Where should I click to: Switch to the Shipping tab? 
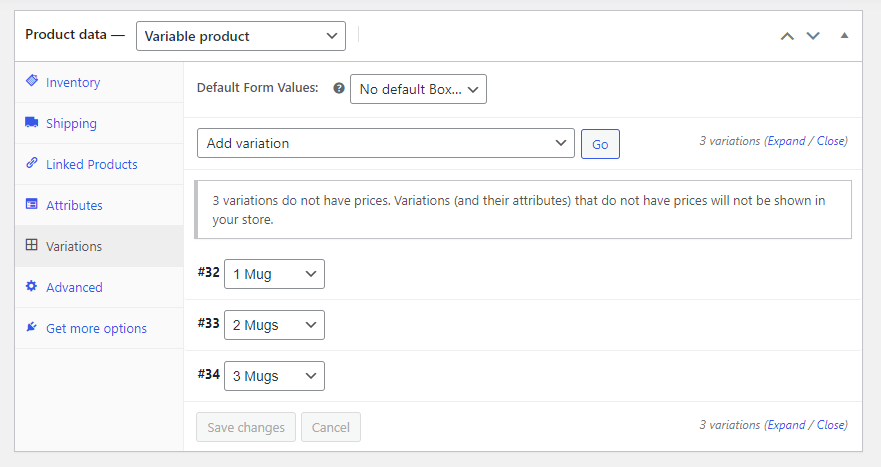click(71, 123)
